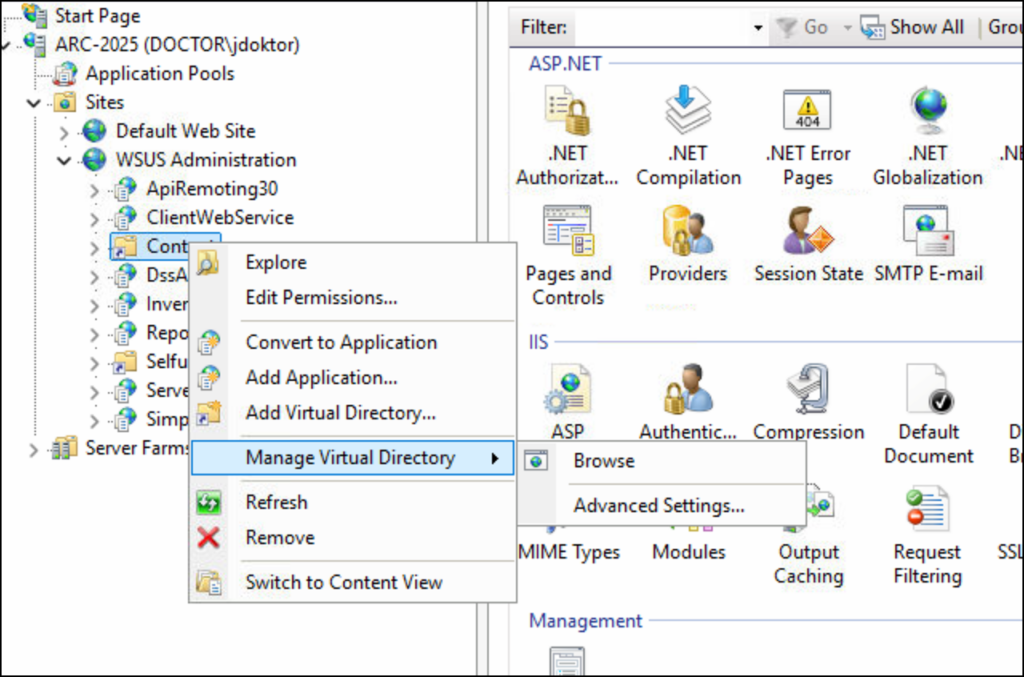Type in the Filter text field

point(660,28)
